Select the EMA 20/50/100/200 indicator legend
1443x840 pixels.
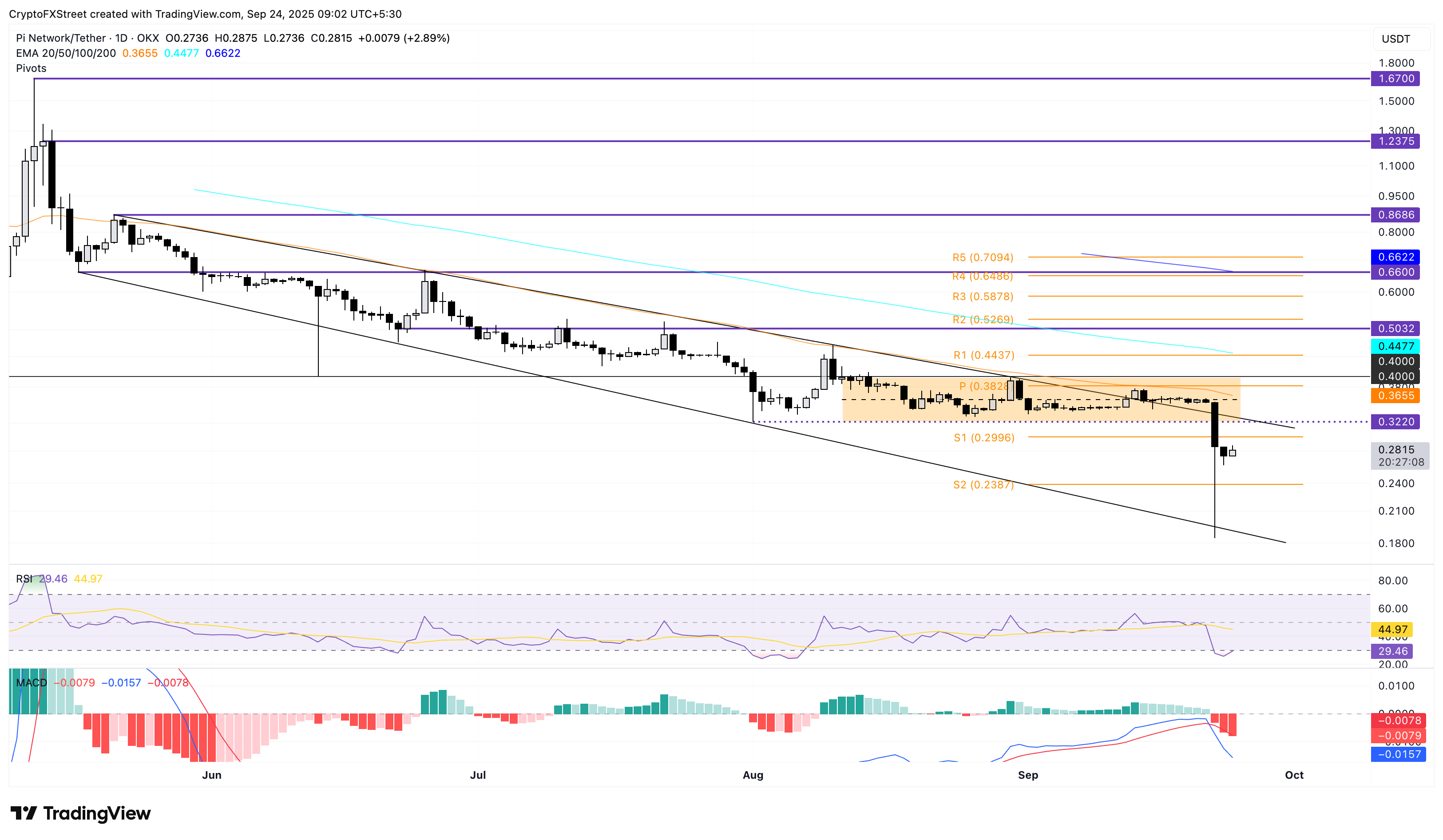click(x=66, y=53)
